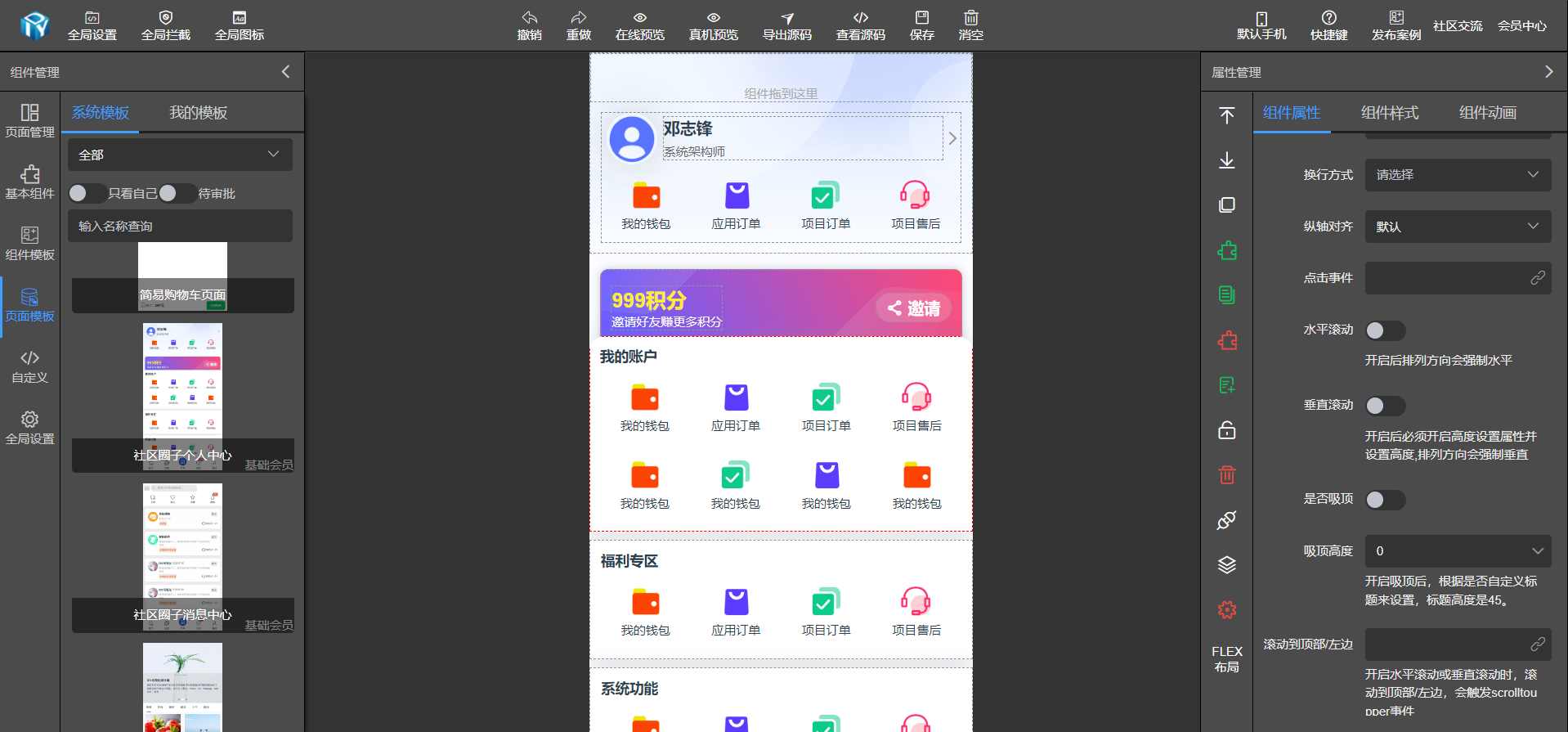Open sidebar 全局设置 gear section
The width and height of the screenshot is (1568, 732).
point(30,428)
